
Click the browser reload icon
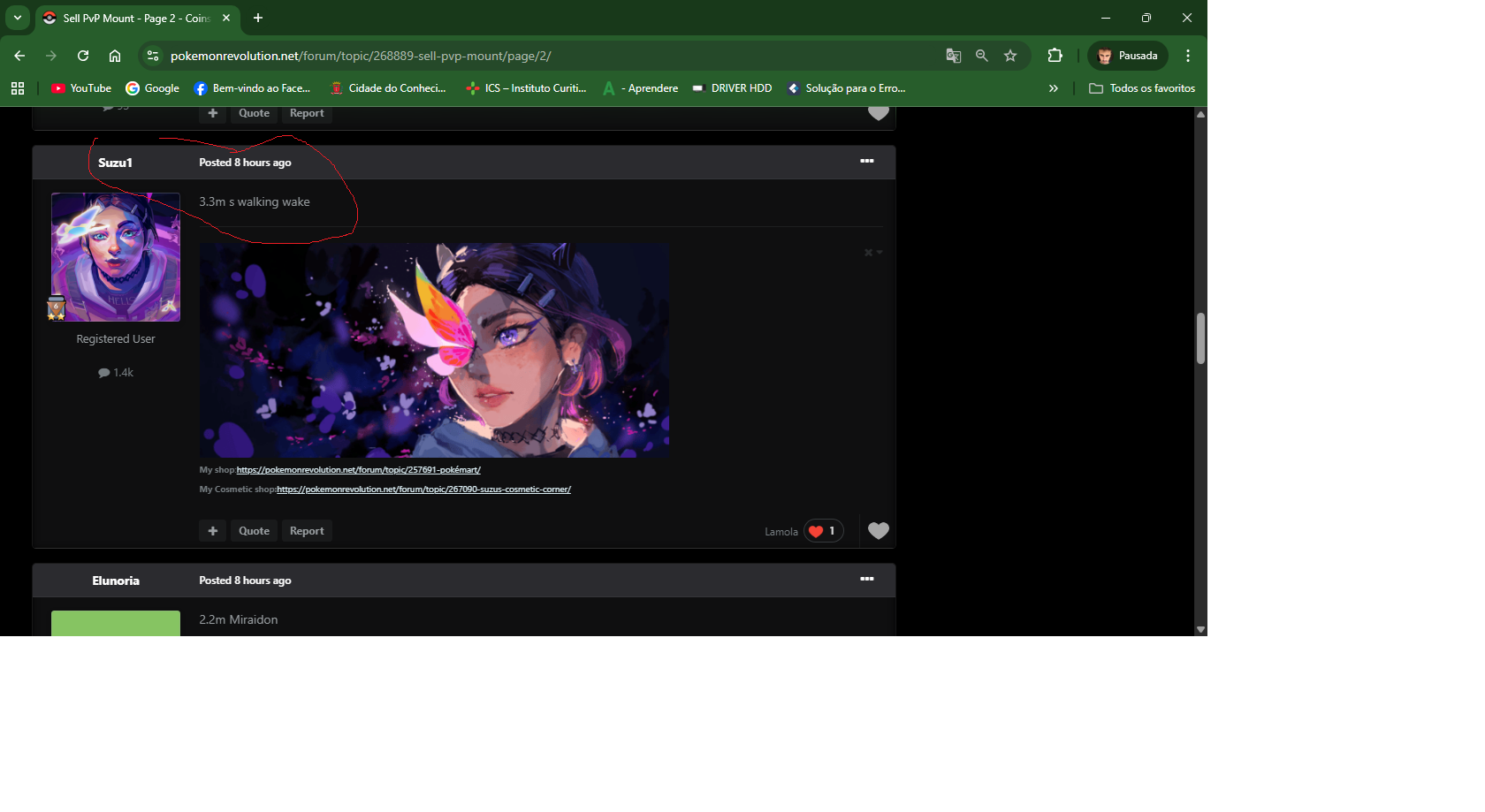pyautogui.click(x=83, y=56)
